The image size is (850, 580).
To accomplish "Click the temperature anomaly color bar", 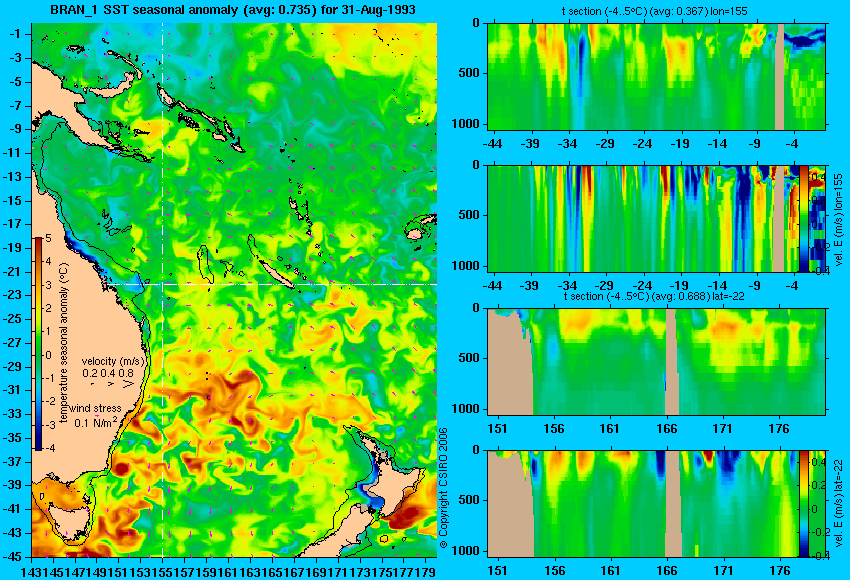I will click(39, 344).
